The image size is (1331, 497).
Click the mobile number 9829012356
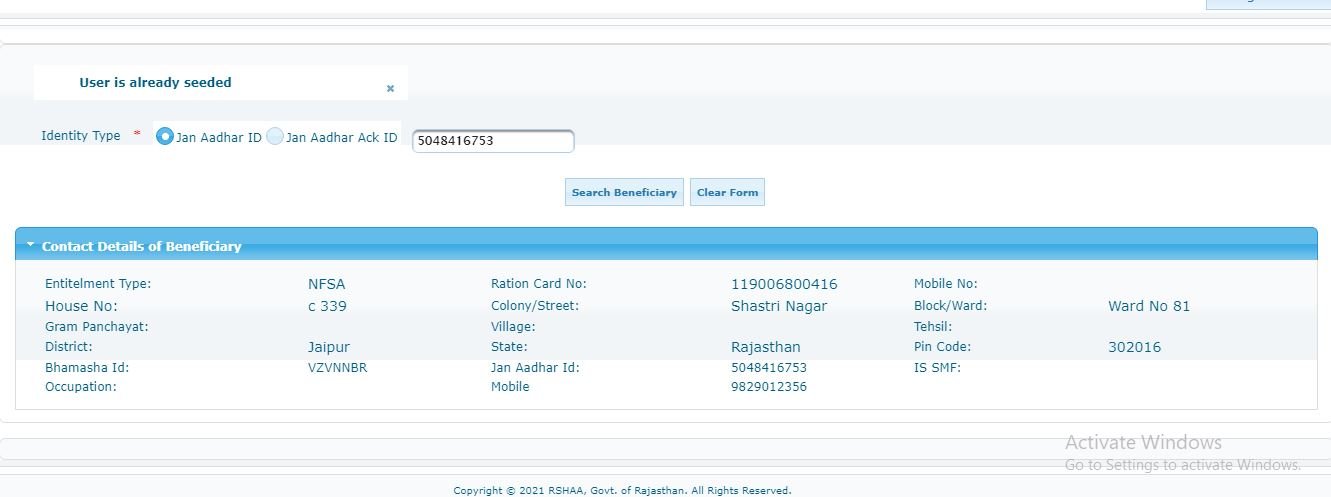pos(768,387)
